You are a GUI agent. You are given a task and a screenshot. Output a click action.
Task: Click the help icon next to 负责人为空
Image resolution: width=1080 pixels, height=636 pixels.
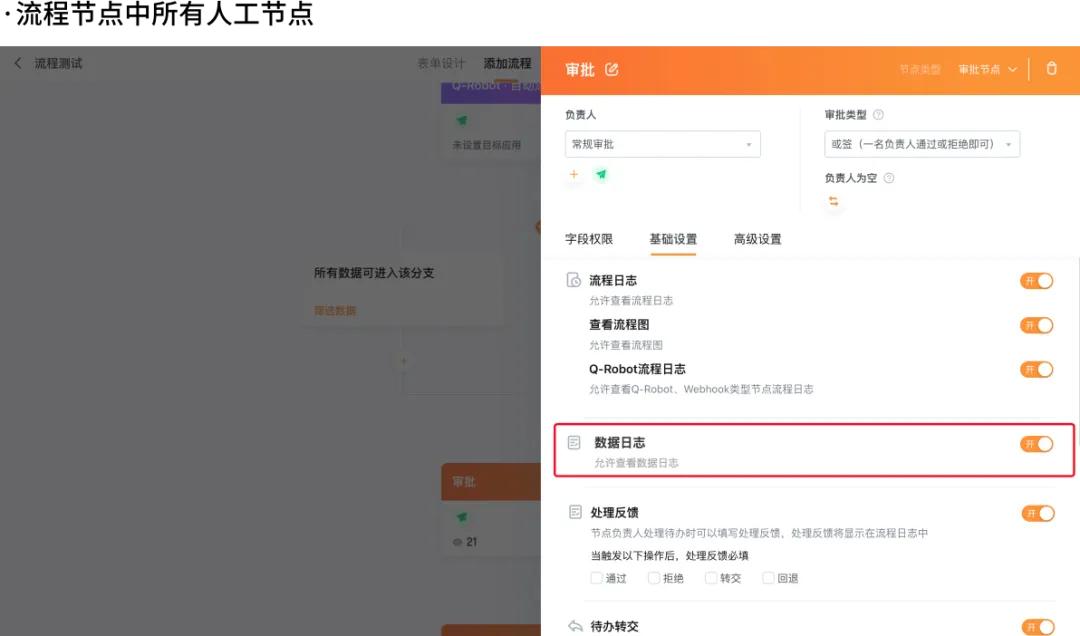coord(889,178)
